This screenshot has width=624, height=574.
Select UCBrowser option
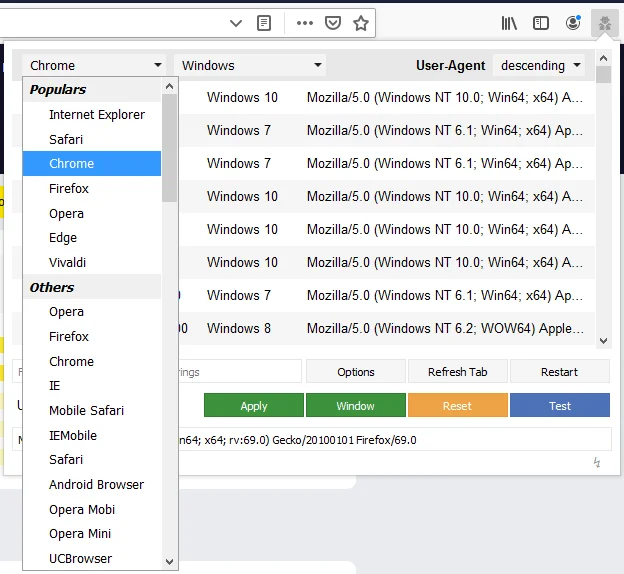pos(92,558)
